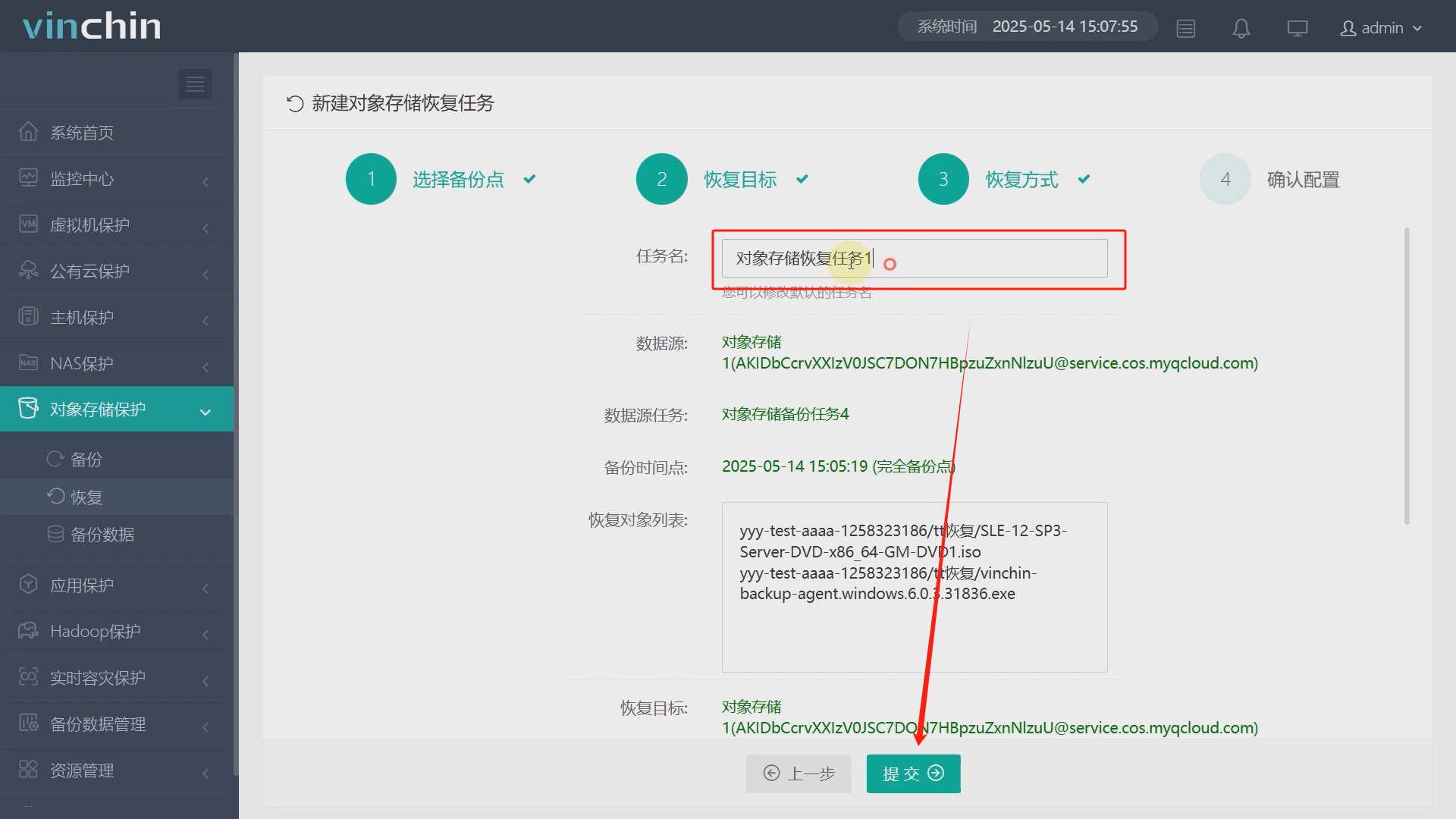Click the sidebar vertical scrollbar
Image resolution: width=1456 pixels, height=819 pixels.
(236, 413)
